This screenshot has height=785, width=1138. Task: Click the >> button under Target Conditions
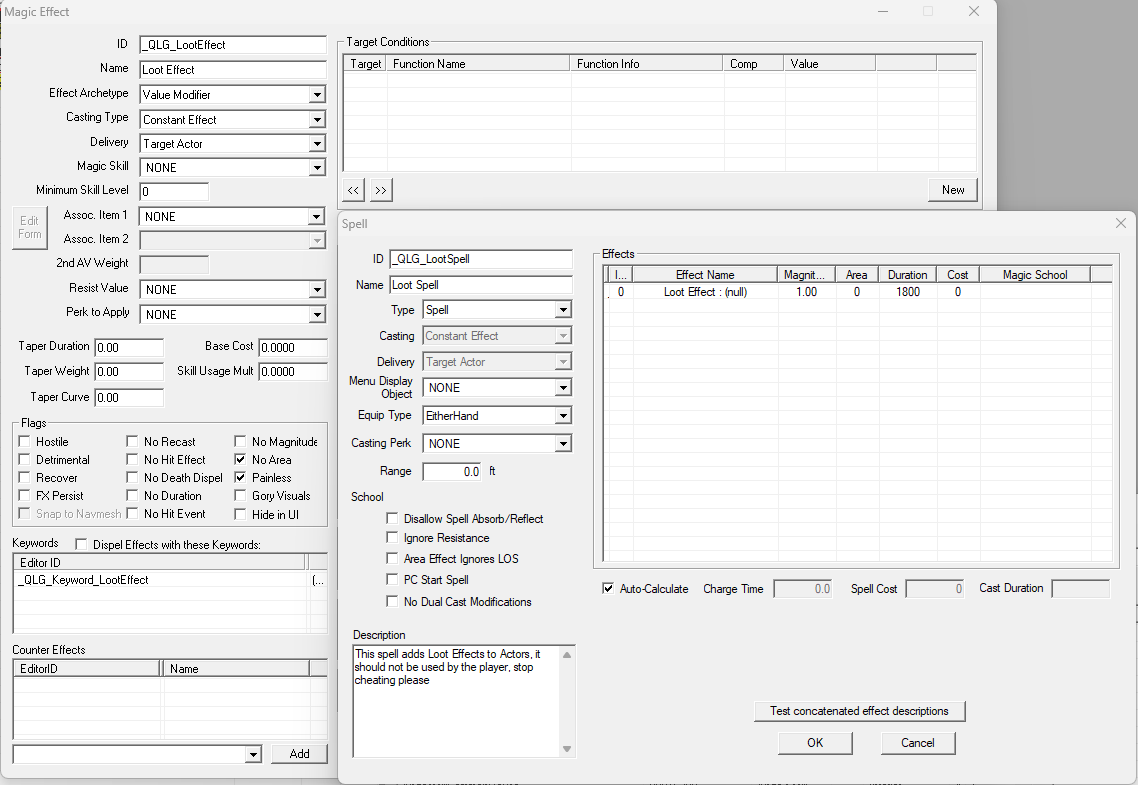tap(380, 190)
